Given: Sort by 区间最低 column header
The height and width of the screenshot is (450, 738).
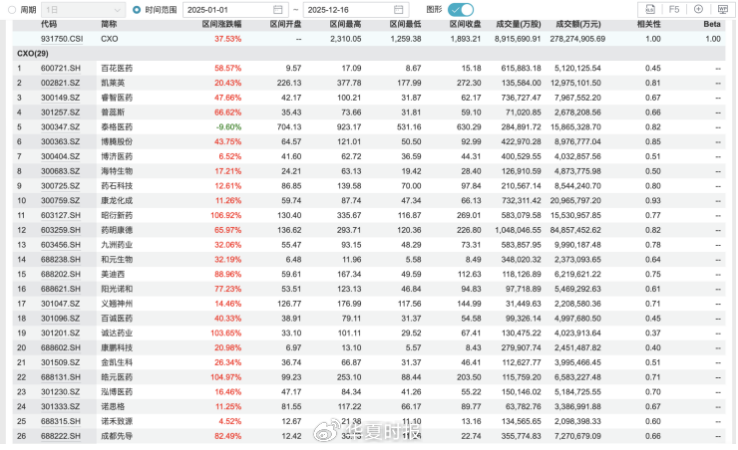Looking at the screenshot, I should point(405,24).
